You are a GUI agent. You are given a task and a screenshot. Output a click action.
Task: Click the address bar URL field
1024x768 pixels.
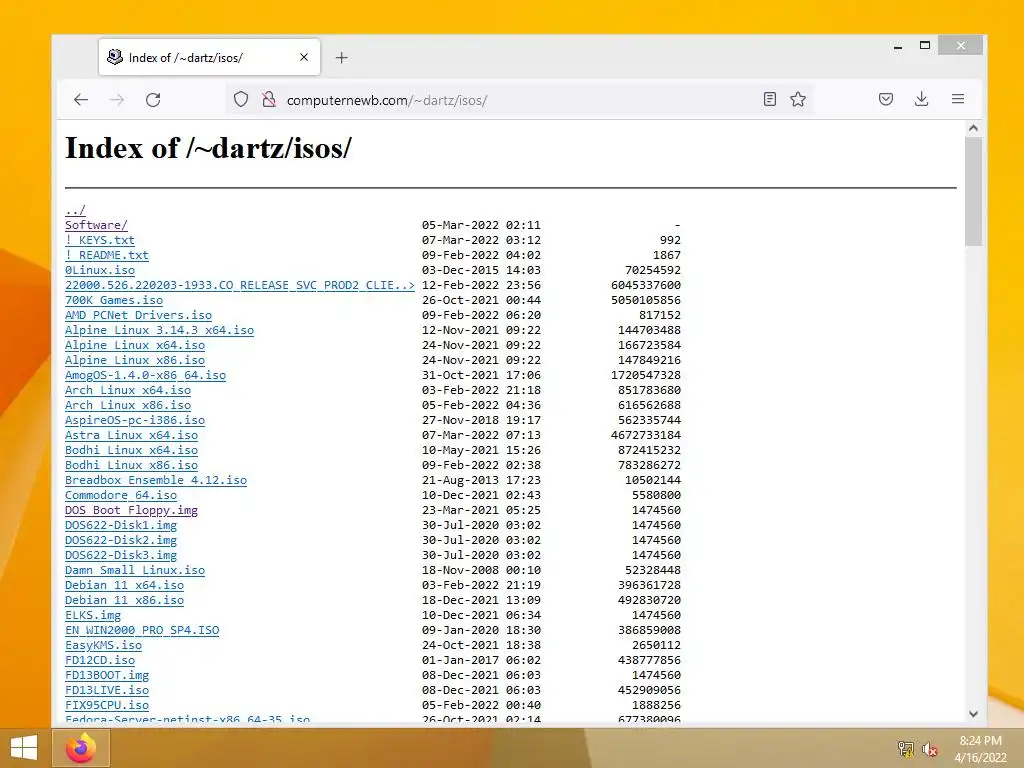click(x=519, y=100)
